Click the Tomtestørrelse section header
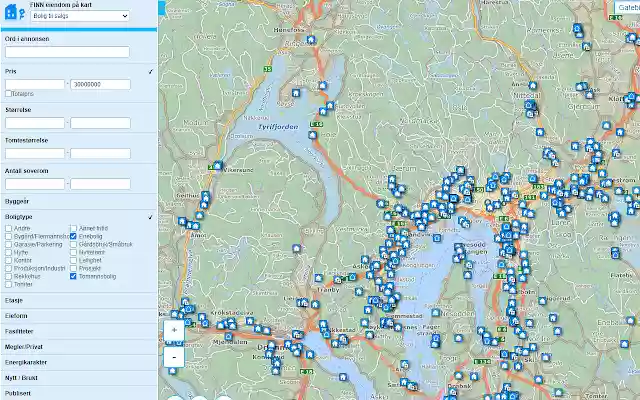This screenshot has height=400, width=640. click(27, 140)
